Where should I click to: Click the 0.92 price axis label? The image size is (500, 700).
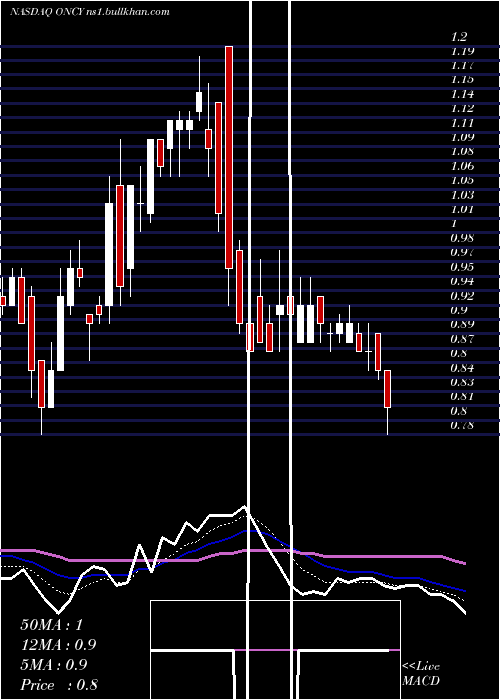pos(462,296)
